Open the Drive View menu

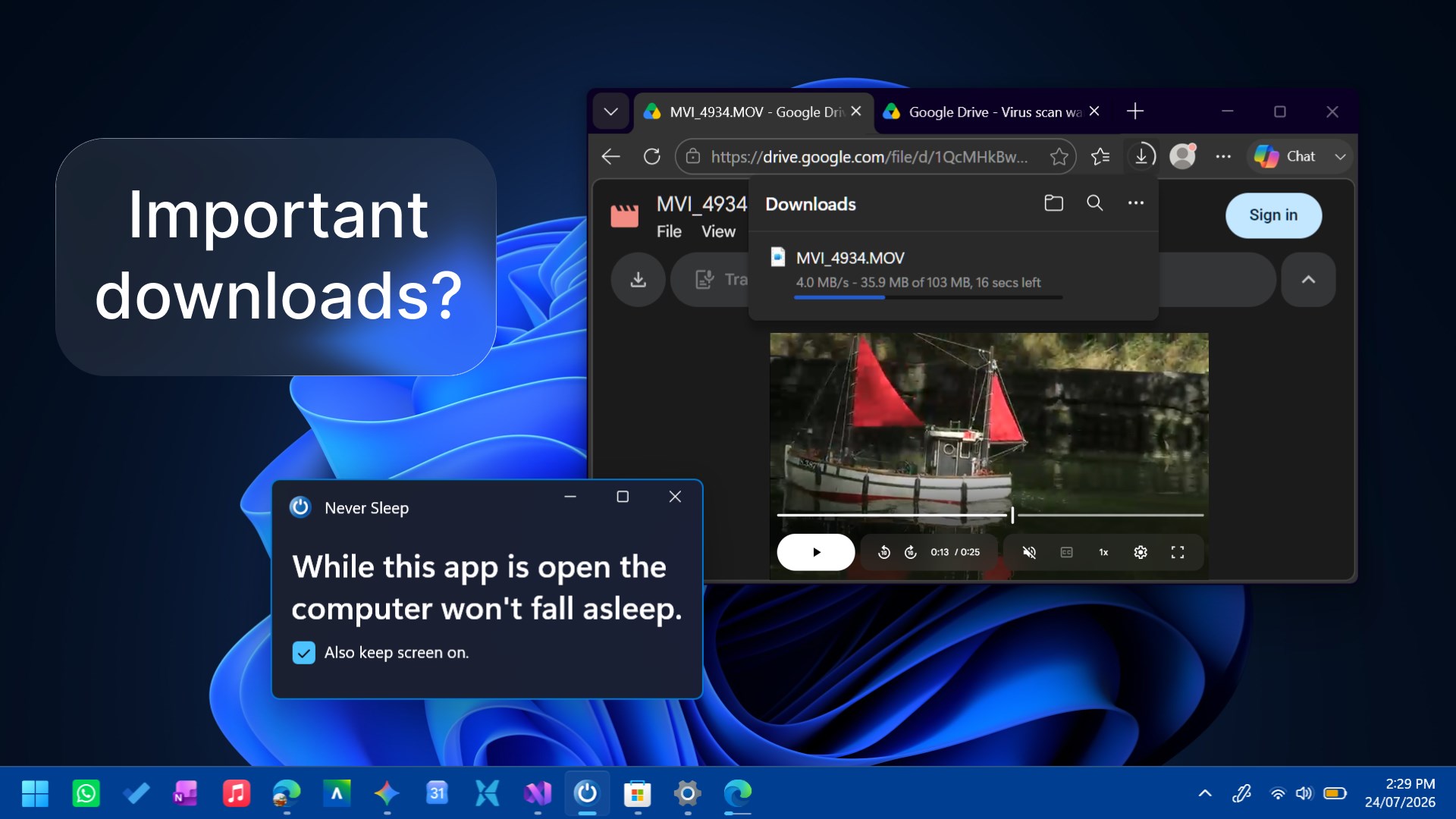pos(718,231)
